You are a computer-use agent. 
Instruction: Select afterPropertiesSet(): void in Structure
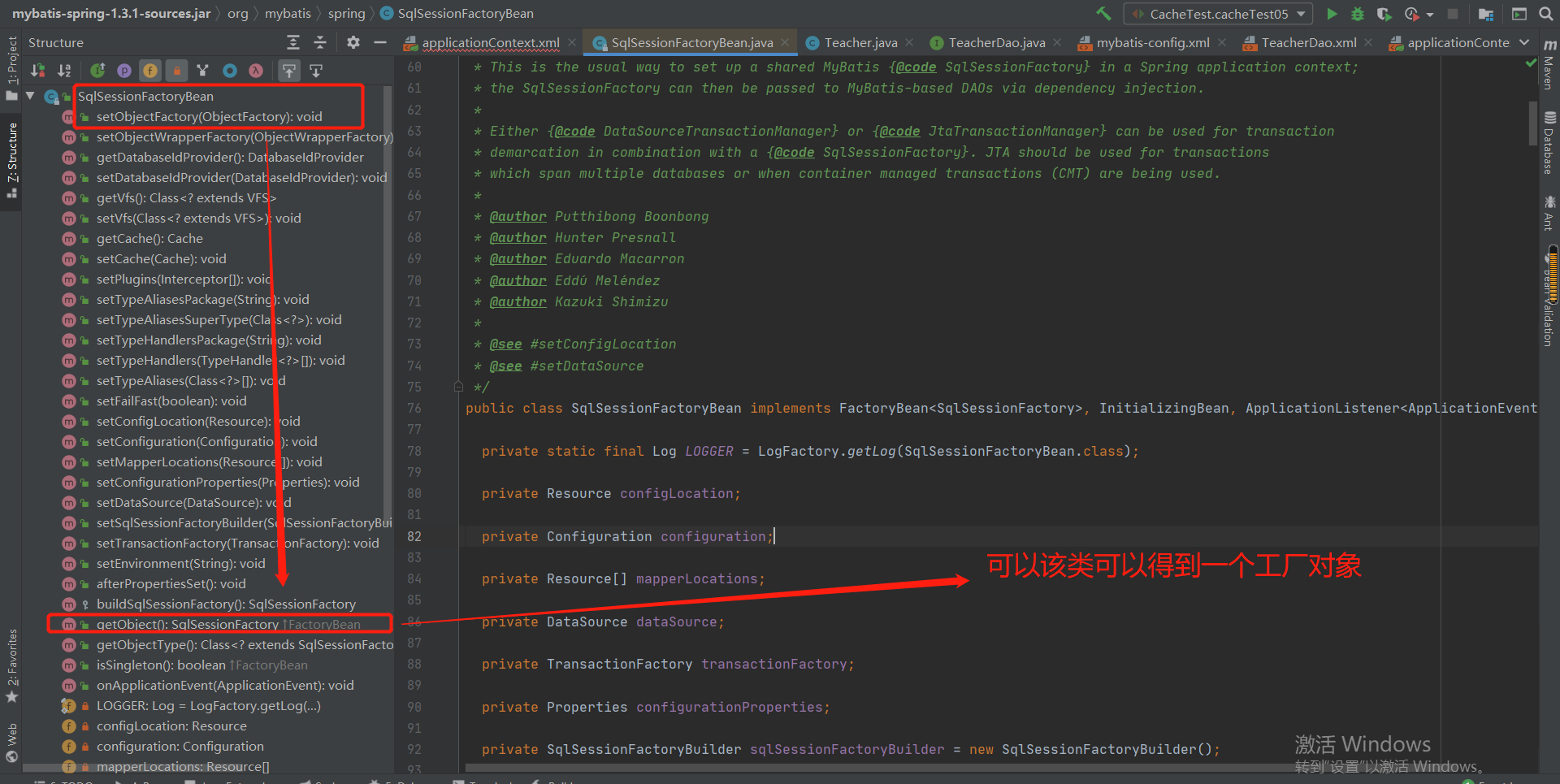[x=171, y=583]
